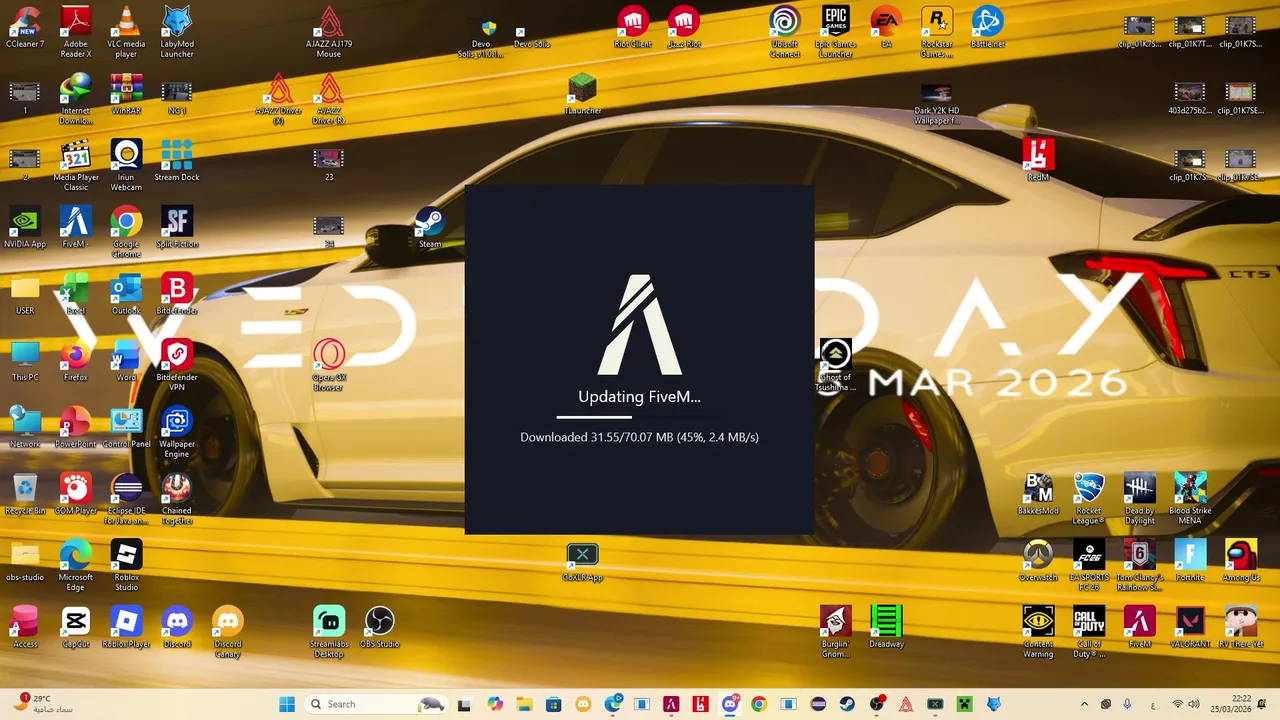Screen dimensions: 1280x720
Task: Open the GOM Player desktop shortcut
Action: click(76, 495)
